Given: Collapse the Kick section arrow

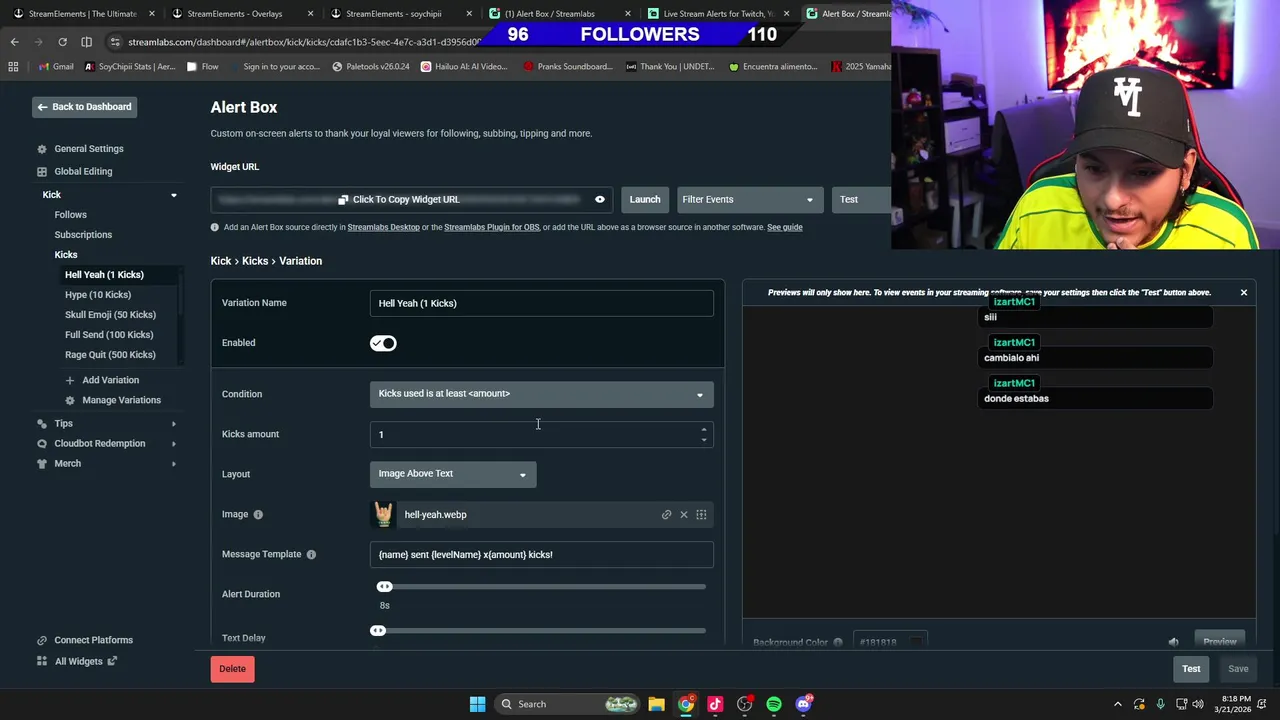Looking at the screenshot, I should pos(174,195).
